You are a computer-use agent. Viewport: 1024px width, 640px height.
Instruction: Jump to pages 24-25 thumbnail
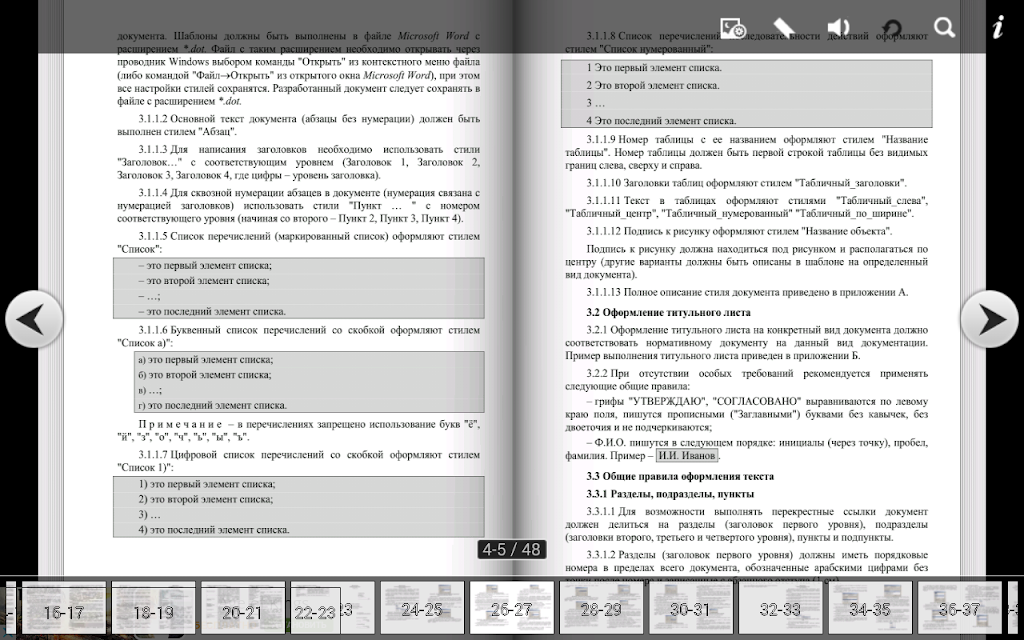422,609
